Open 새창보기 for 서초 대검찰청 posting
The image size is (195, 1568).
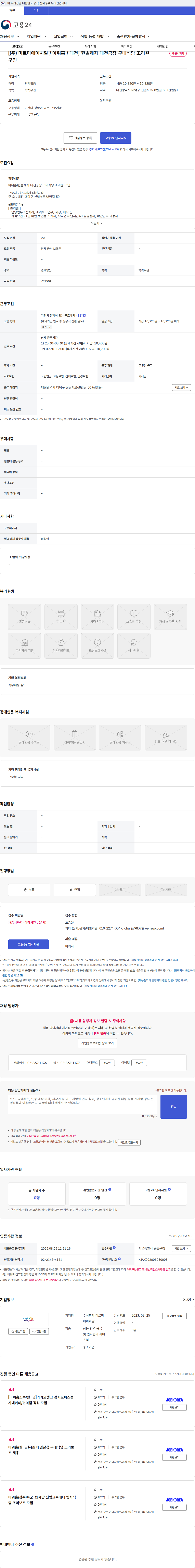pos(174,1457)
